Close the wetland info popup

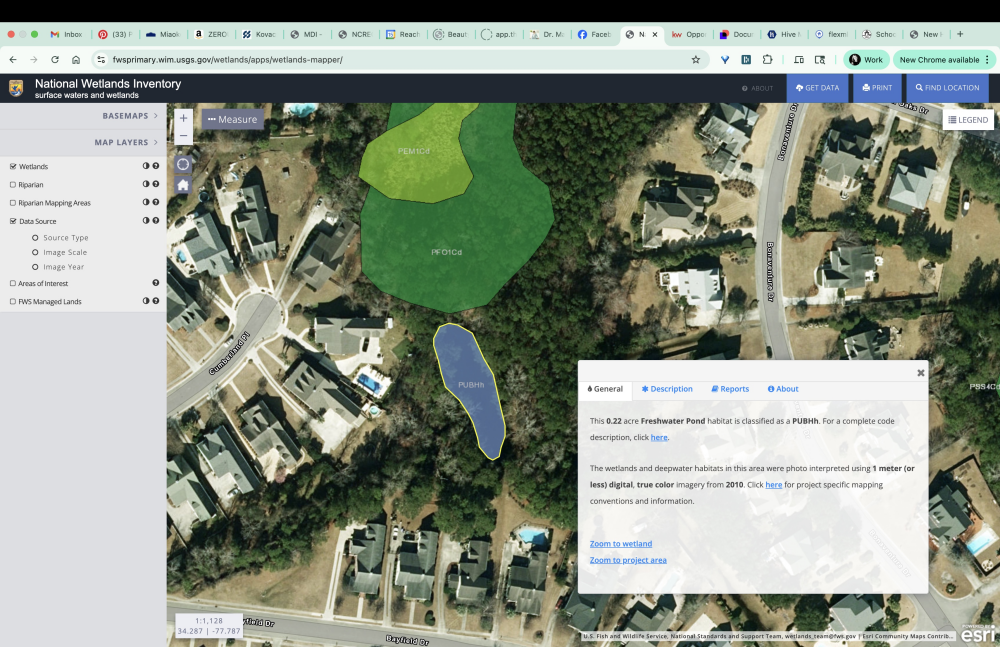tap(921, 373)
